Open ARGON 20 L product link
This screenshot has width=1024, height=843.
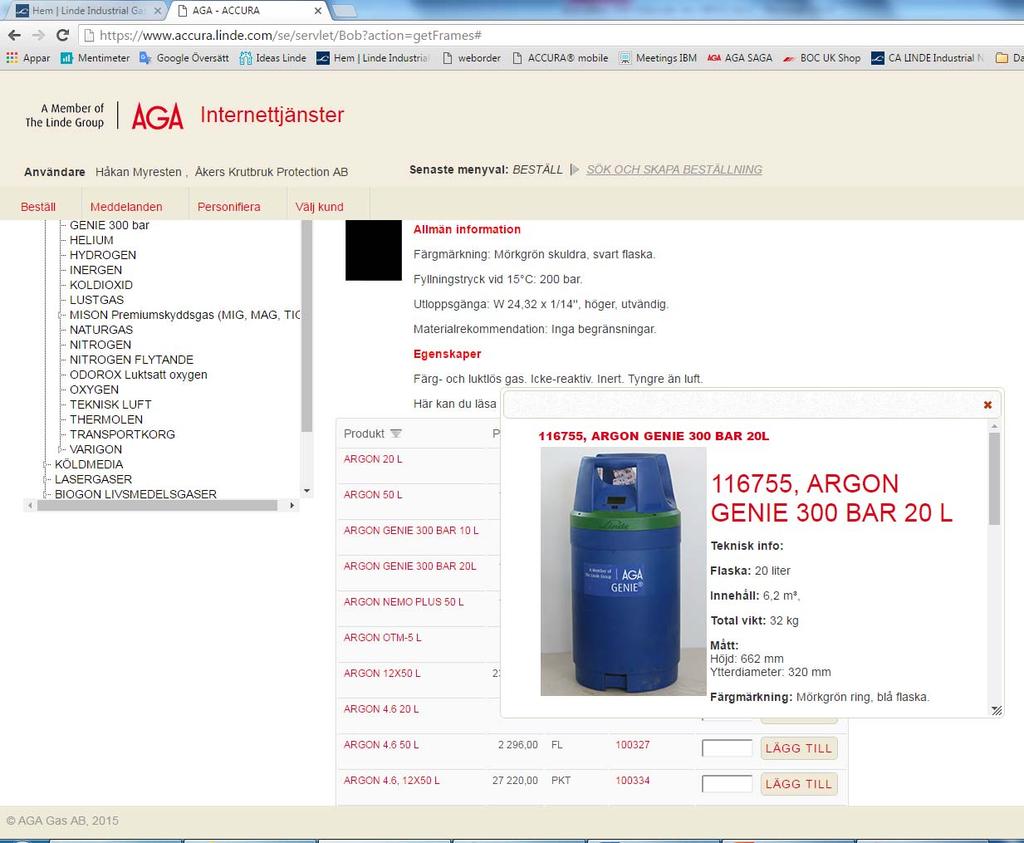(373, 460)
